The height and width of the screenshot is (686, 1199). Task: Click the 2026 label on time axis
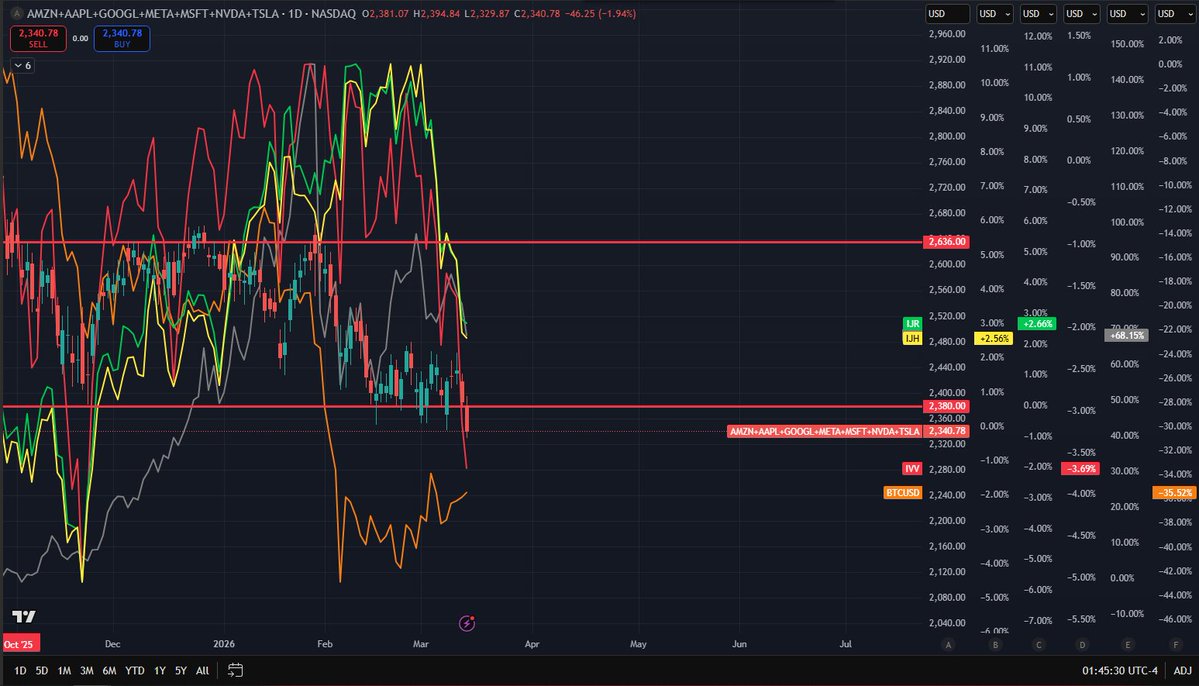224,644
